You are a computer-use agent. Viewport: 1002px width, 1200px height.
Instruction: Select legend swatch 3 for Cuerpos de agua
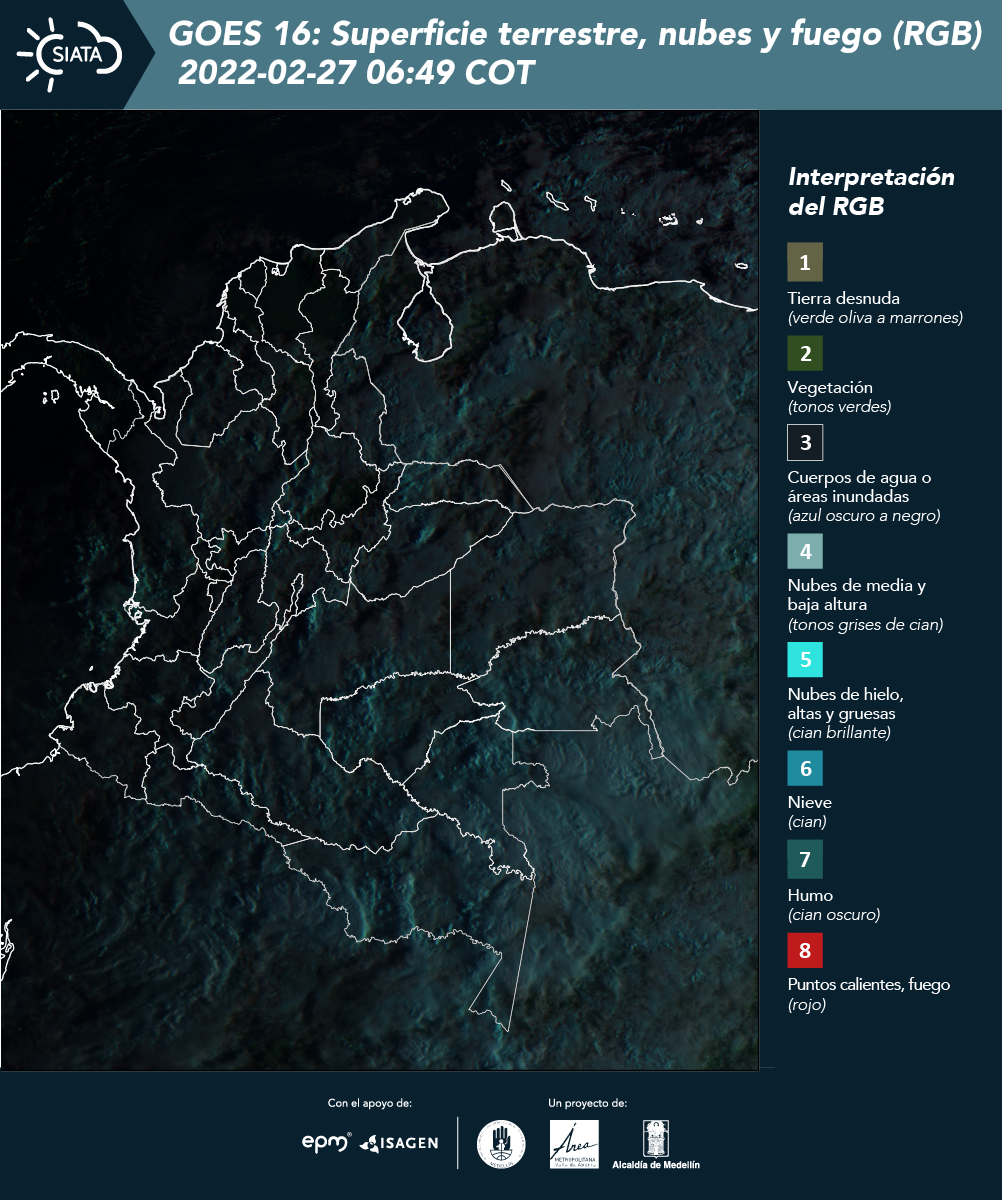805,441
